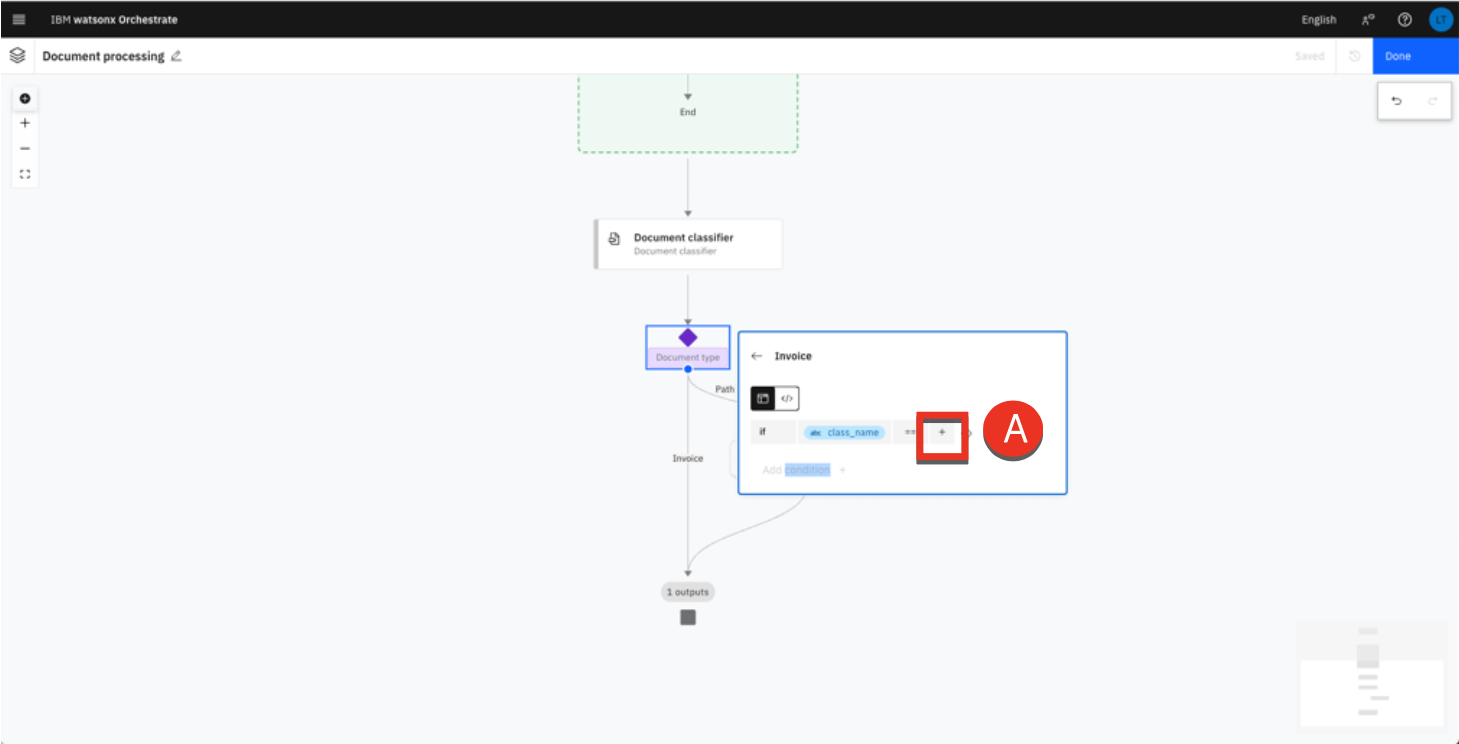Click the pencil icon to rename flow
This screenshot has height=744, width=1459.
pyautogui.click(x=176, y=56)
